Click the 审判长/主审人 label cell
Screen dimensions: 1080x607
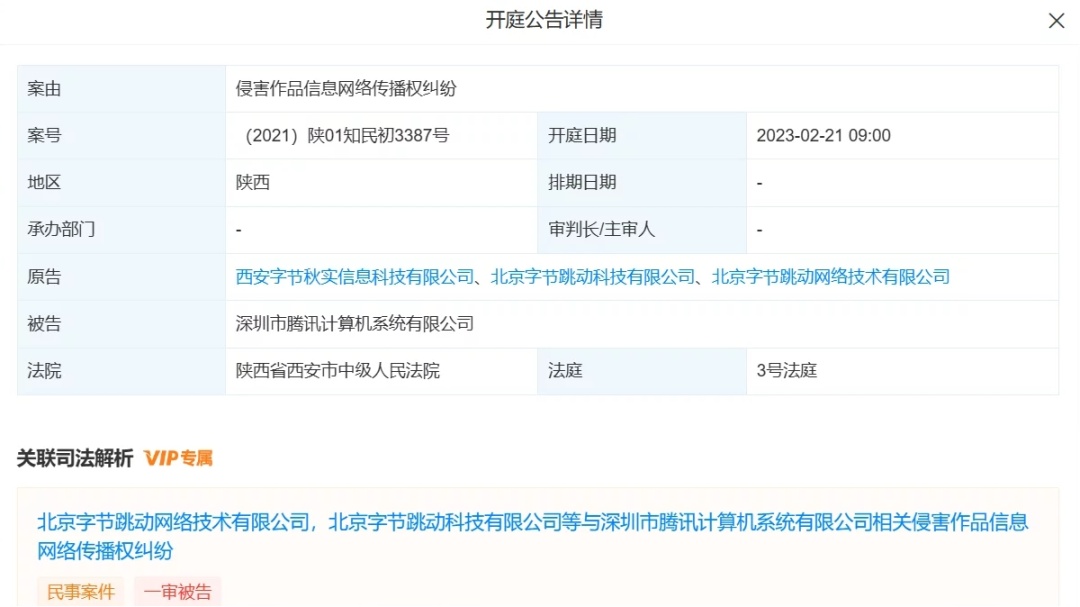(642, 229)
